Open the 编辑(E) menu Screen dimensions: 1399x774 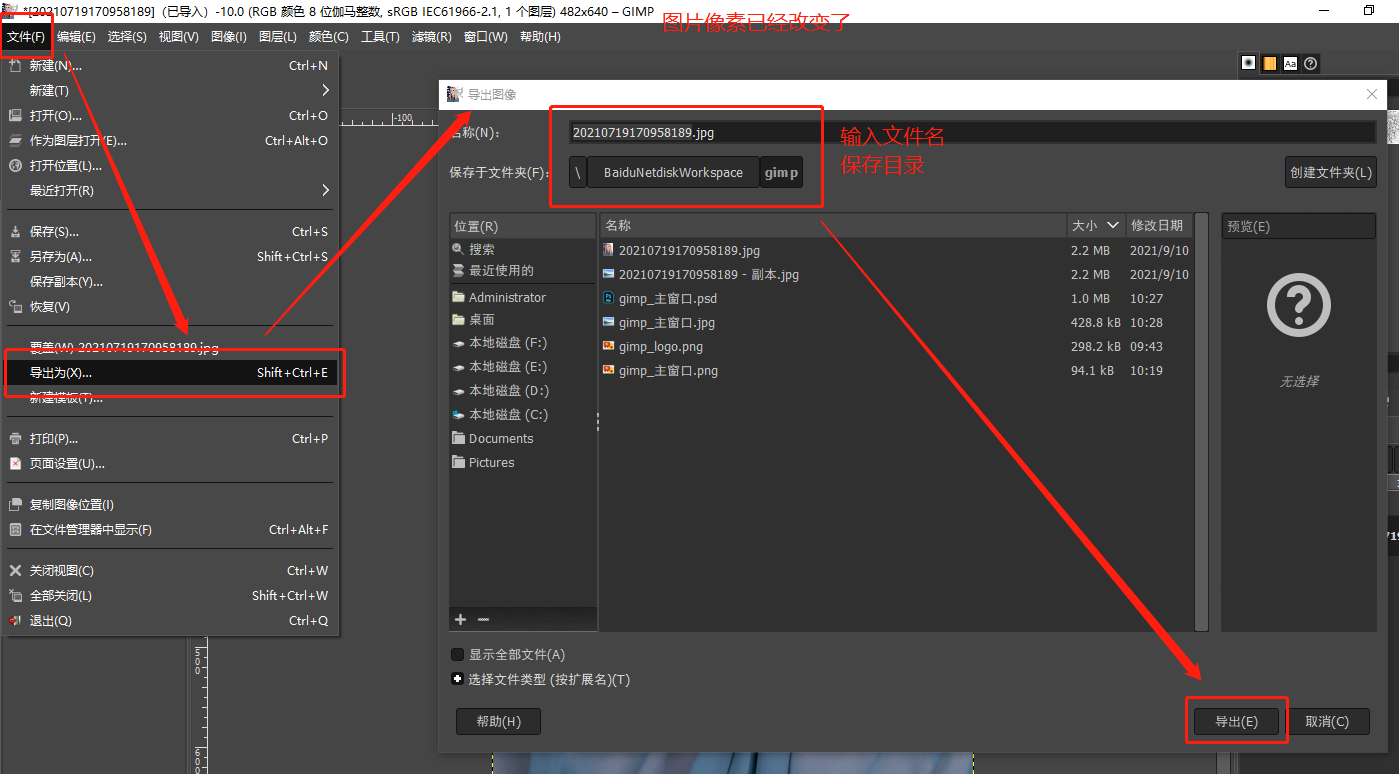pos(76,37)
